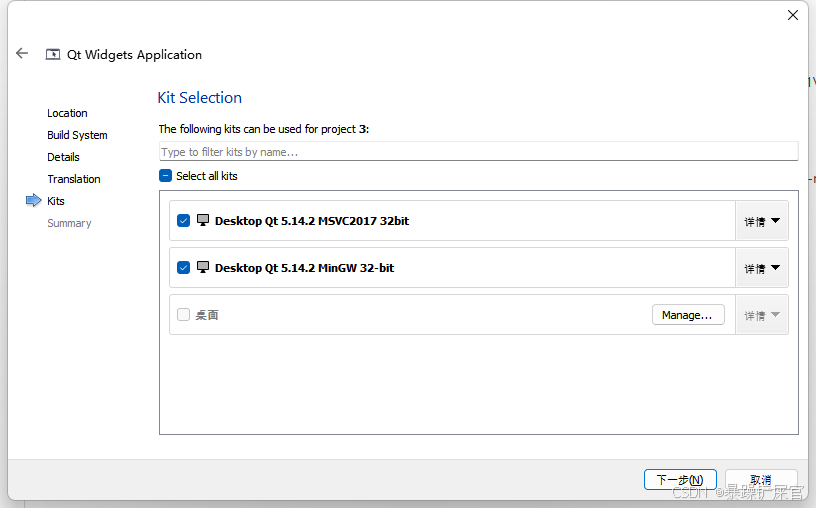Close the wizard dialog with X
This screenshot has width=816, height=508.
pyautogui.click(x=793, y=15)
